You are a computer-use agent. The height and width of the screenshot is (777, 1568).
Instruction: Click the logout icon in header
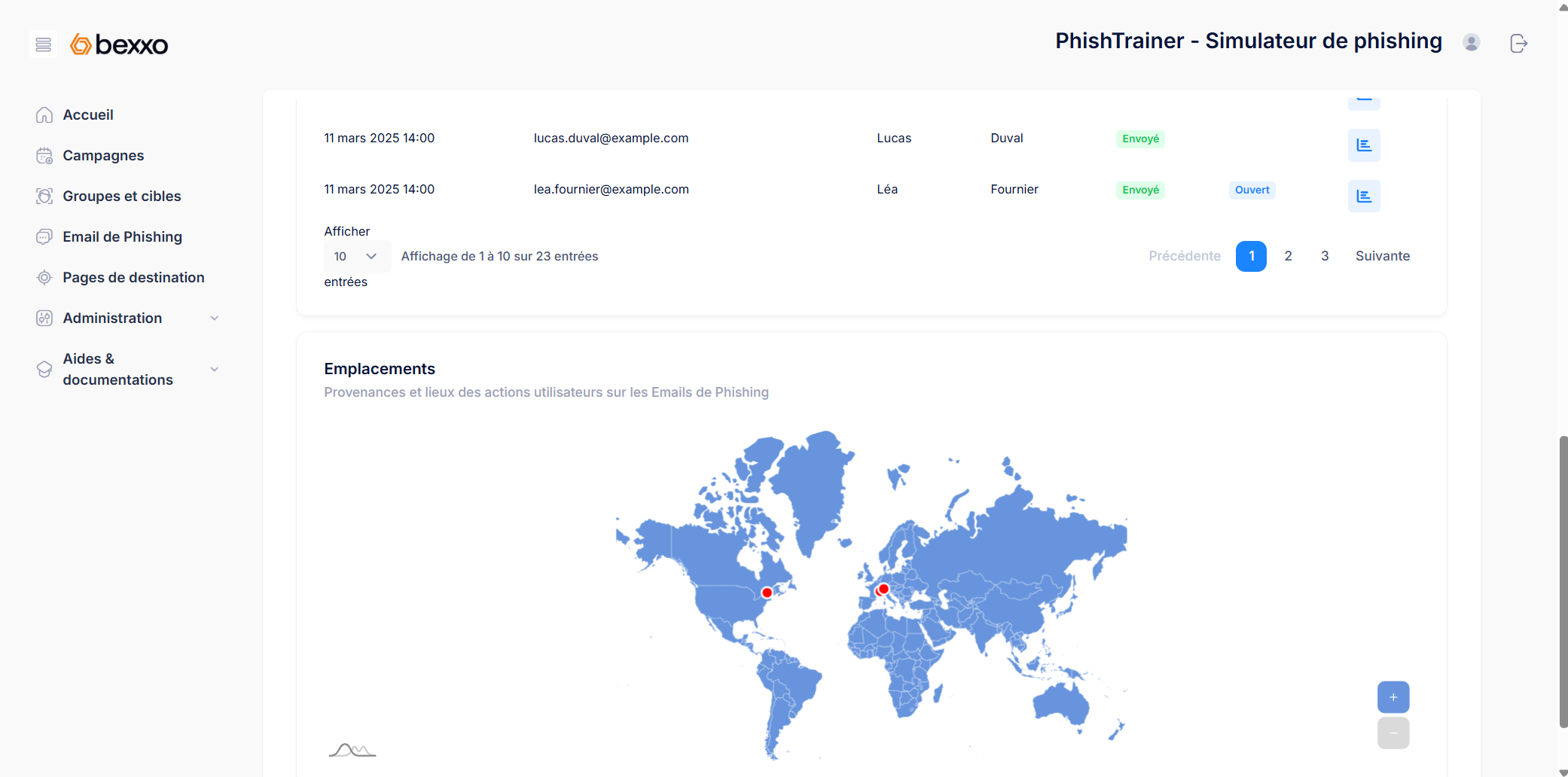pyautogui.click(x=1518, y=44)
